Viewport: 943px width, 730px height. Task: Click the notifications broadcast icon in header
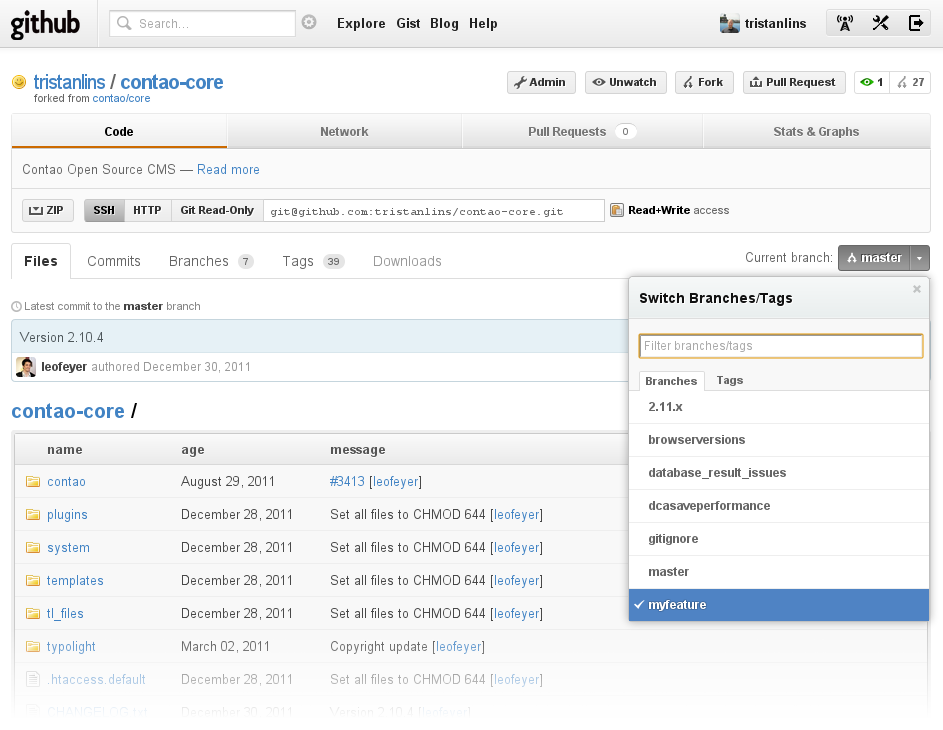click(845, 24)
